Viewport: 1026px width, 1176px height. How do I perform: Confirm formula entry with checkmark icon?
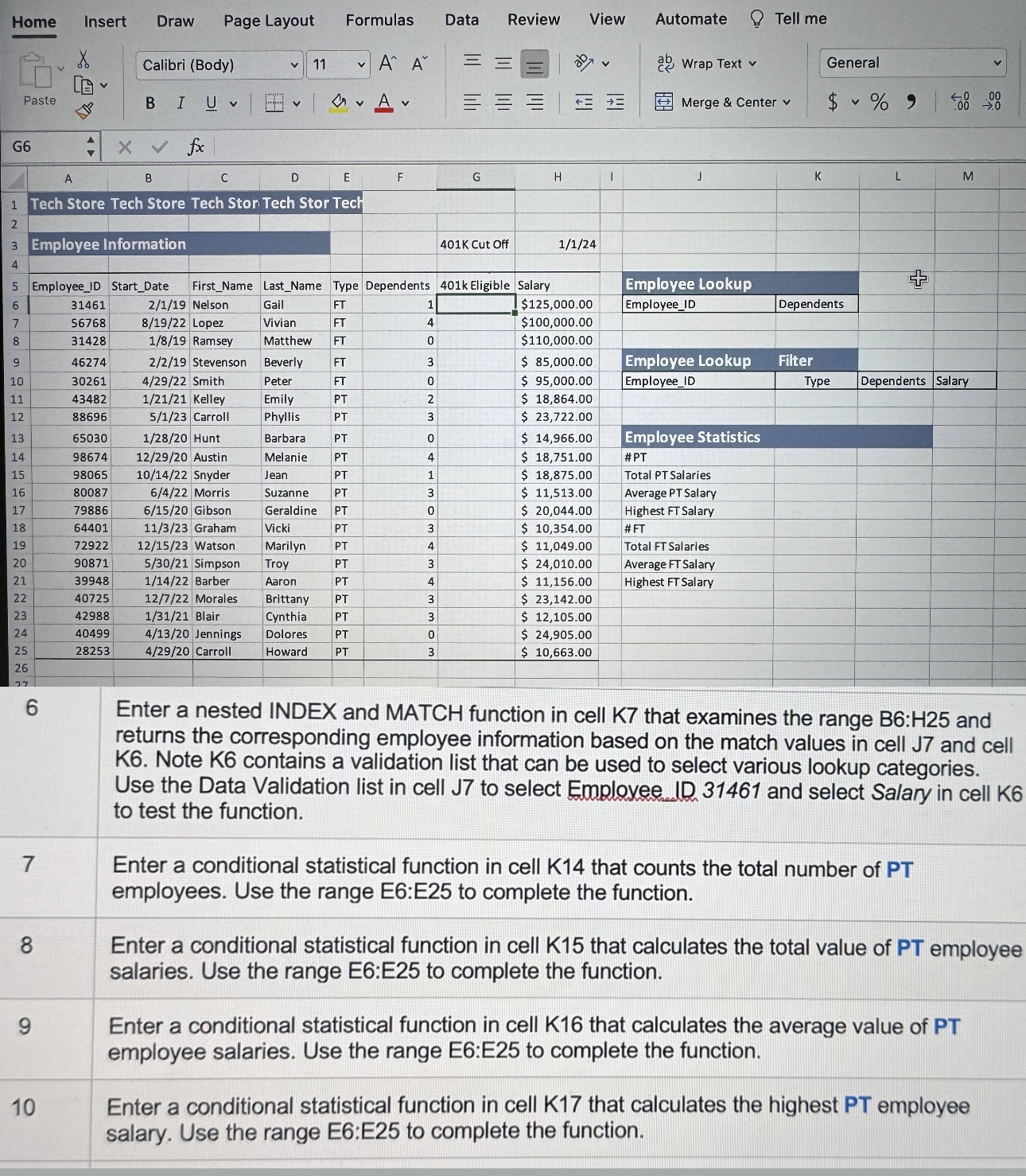160,147
